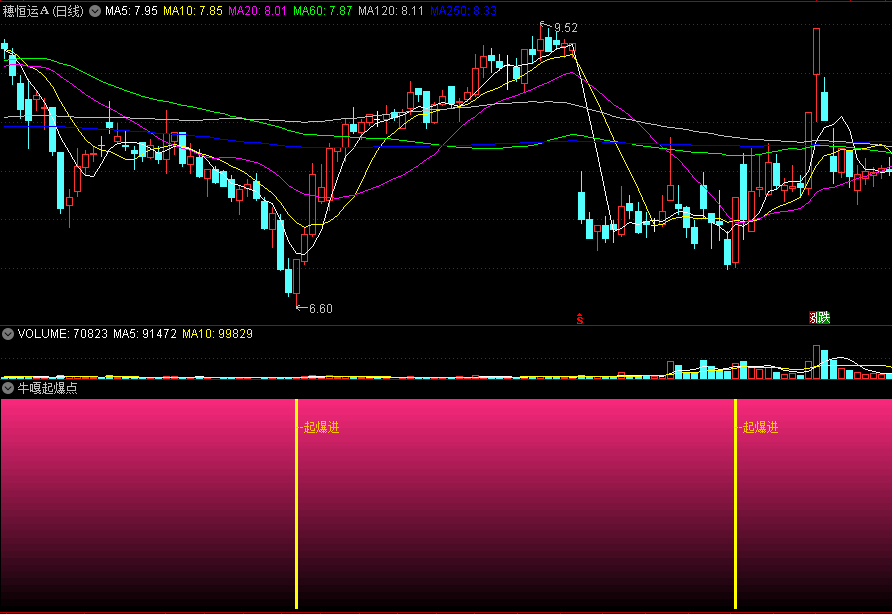This screenshot has width=892, height=614.
Task: Click the second yellow signal line
Action: (736, 504)
